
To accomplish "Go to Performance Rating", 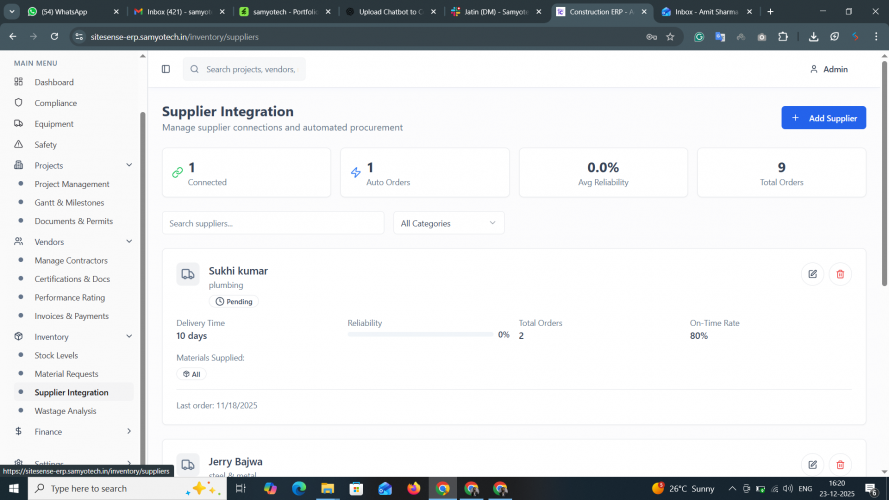I will pyautogui.click(x=70, y=297).
